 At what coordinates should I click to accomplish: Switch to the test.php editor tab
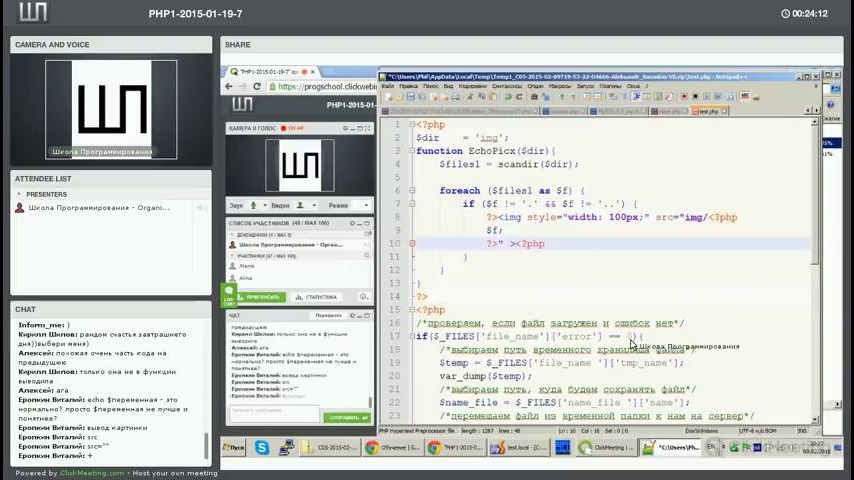point(707,111)
